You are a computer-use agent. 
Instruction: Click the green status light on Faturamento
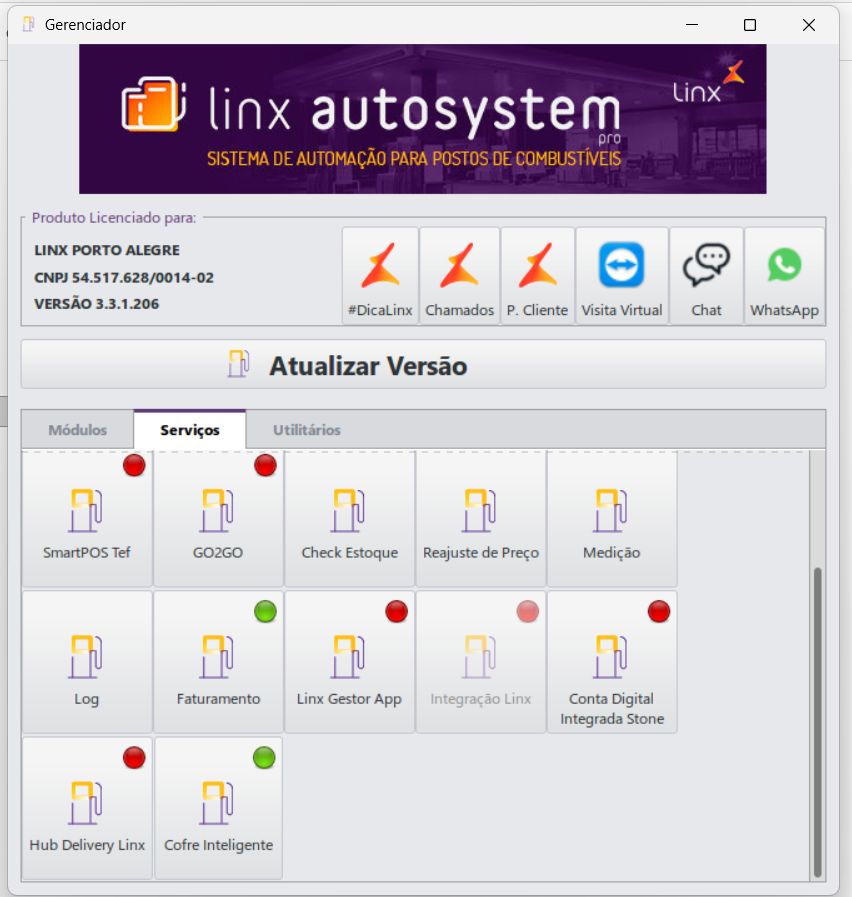point(265,612)
